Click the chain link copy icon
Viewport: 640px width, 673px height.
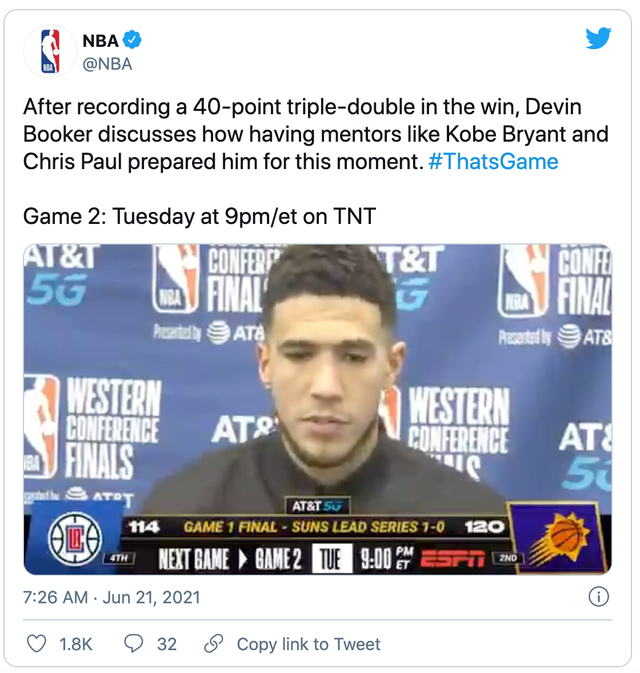tap(213, 644)
